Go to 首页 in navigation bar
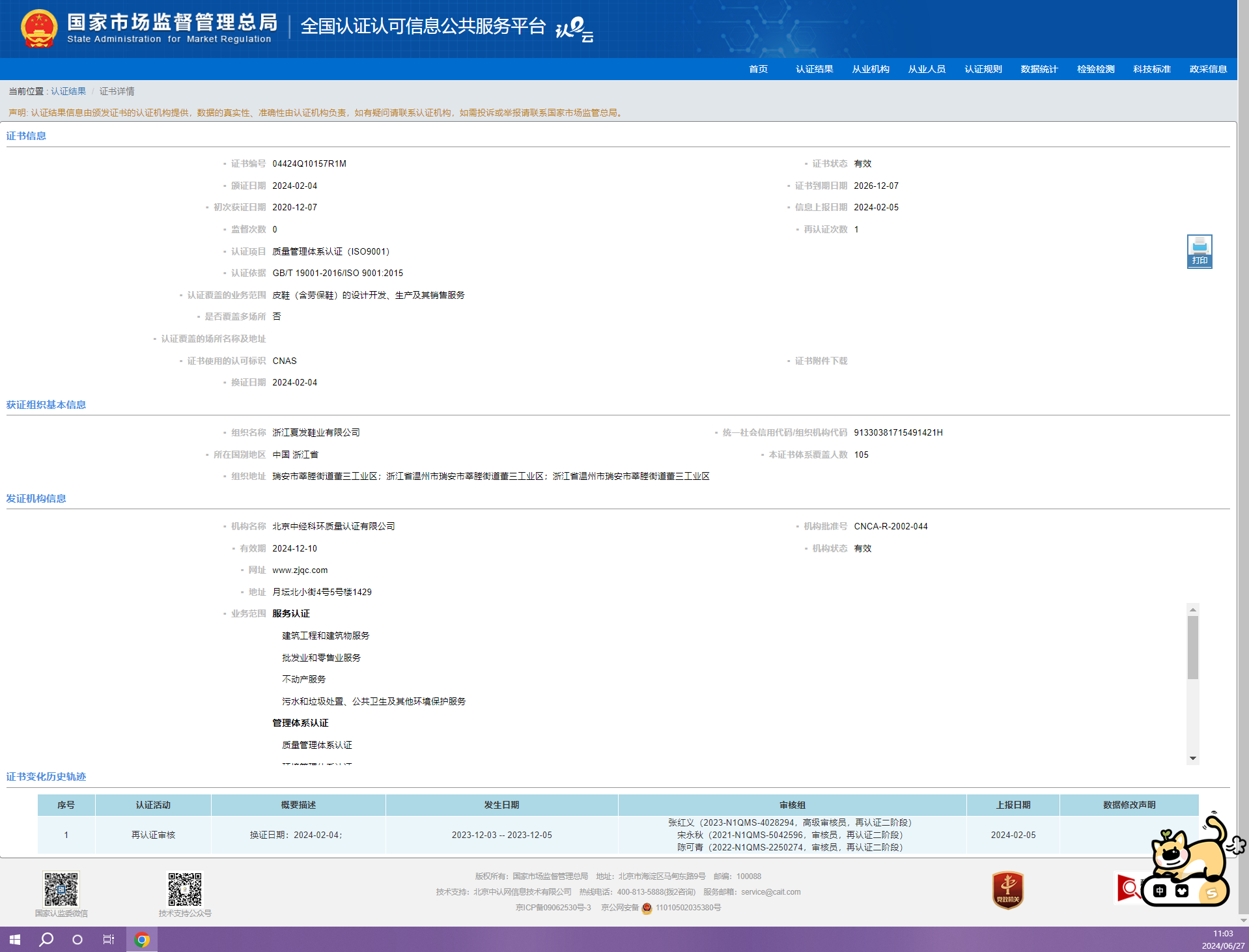This screenshot has width=1249, height=952. point(759,69)
